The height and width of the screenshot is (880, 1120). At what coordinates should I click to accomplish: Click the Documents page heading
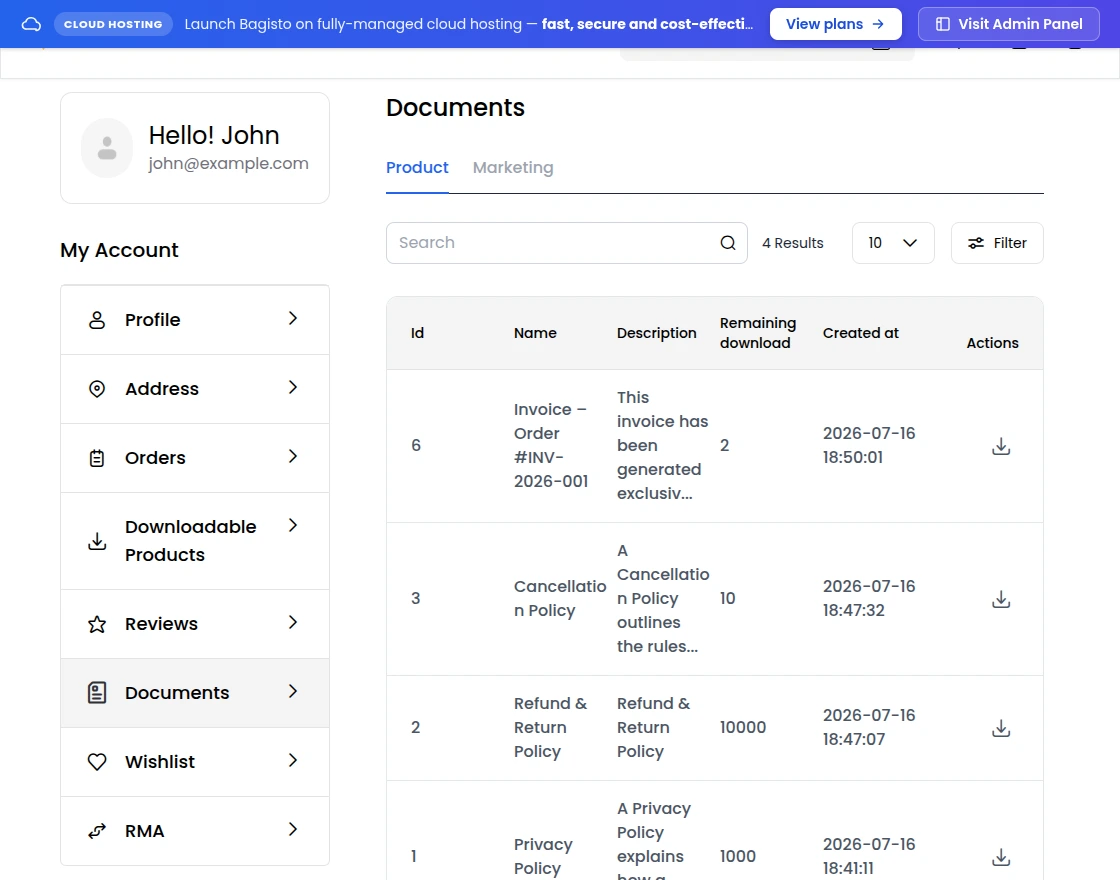tap(456, 108)
